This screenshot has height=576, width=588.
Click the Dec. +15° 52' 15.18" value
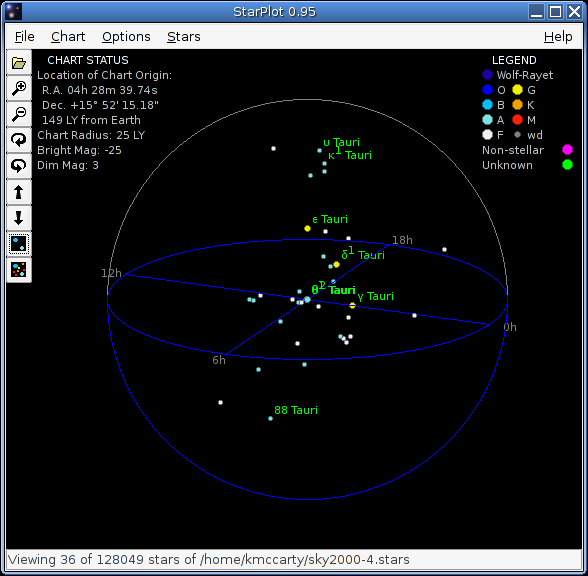100,105
